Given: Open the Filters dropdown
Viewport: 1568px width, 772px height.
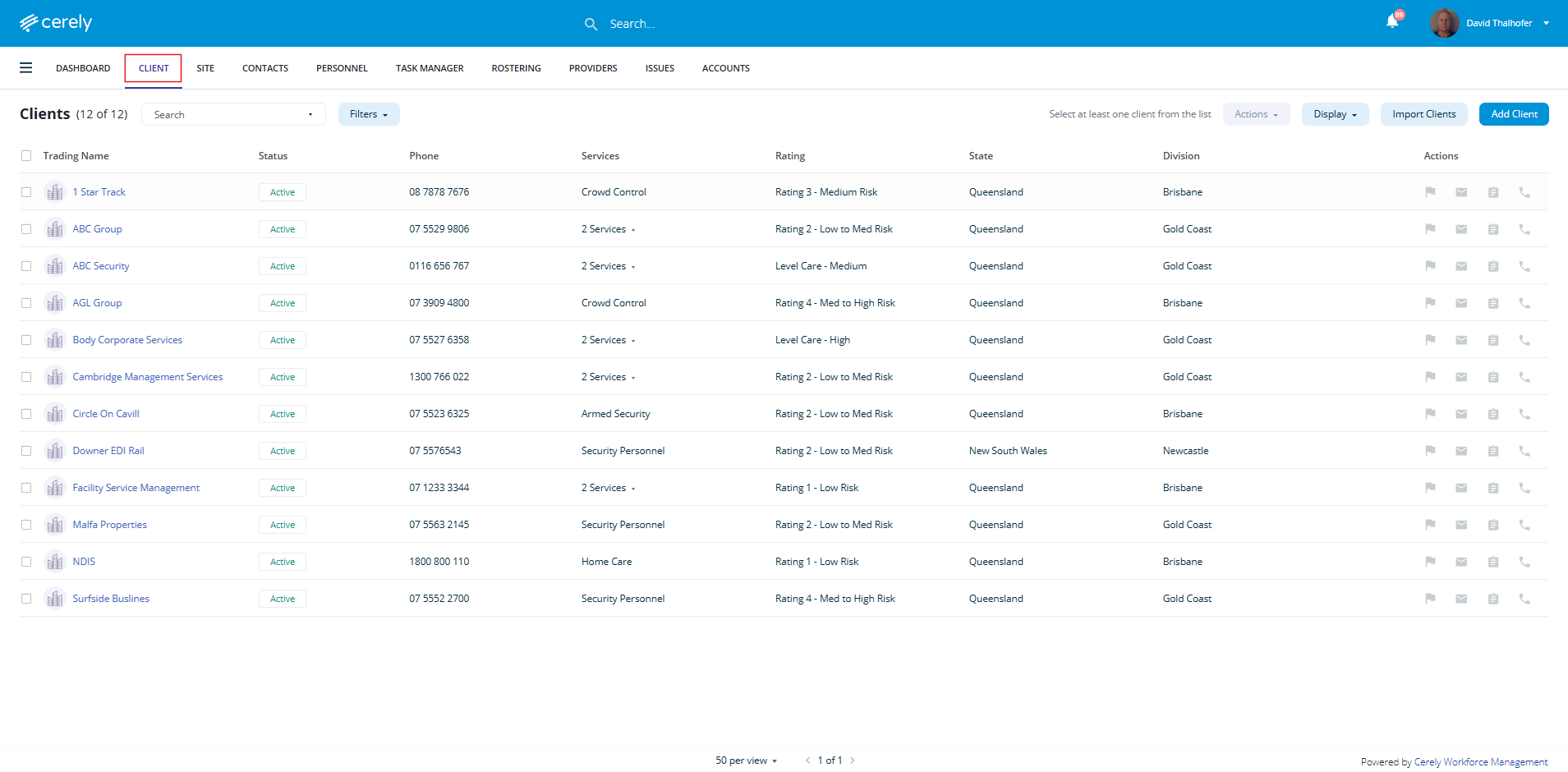Looking at the screenshot, I should pyautogui.click(x=369, y=114).
